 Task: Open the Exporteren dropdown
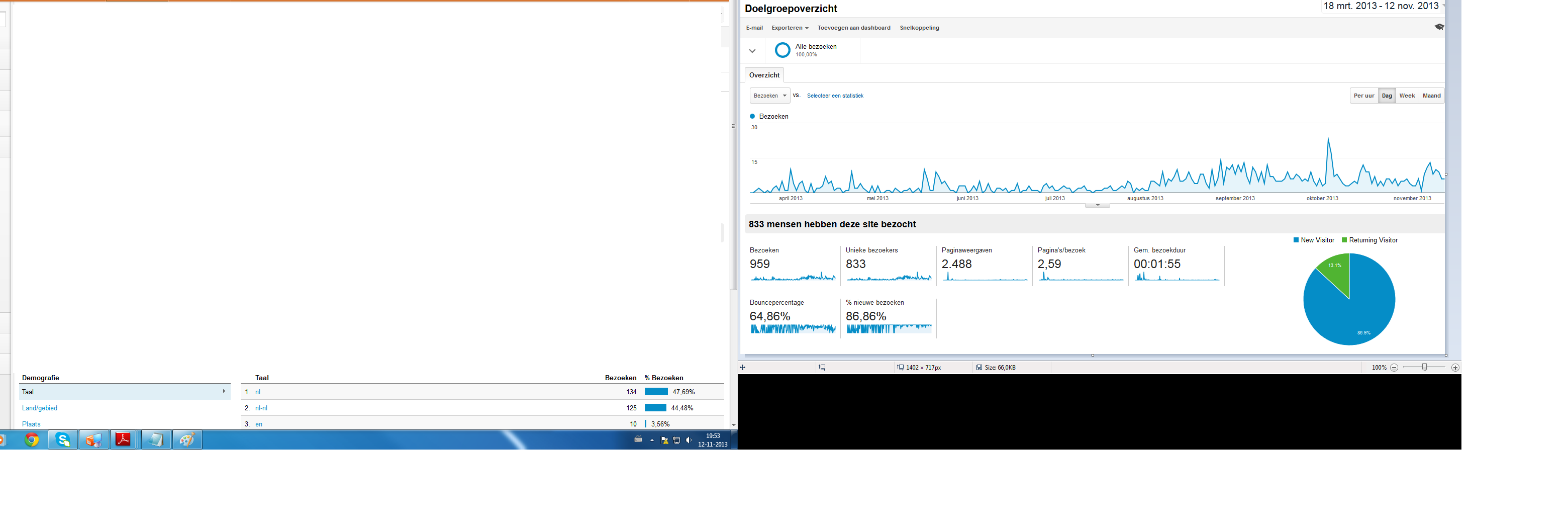pos(790,28)
